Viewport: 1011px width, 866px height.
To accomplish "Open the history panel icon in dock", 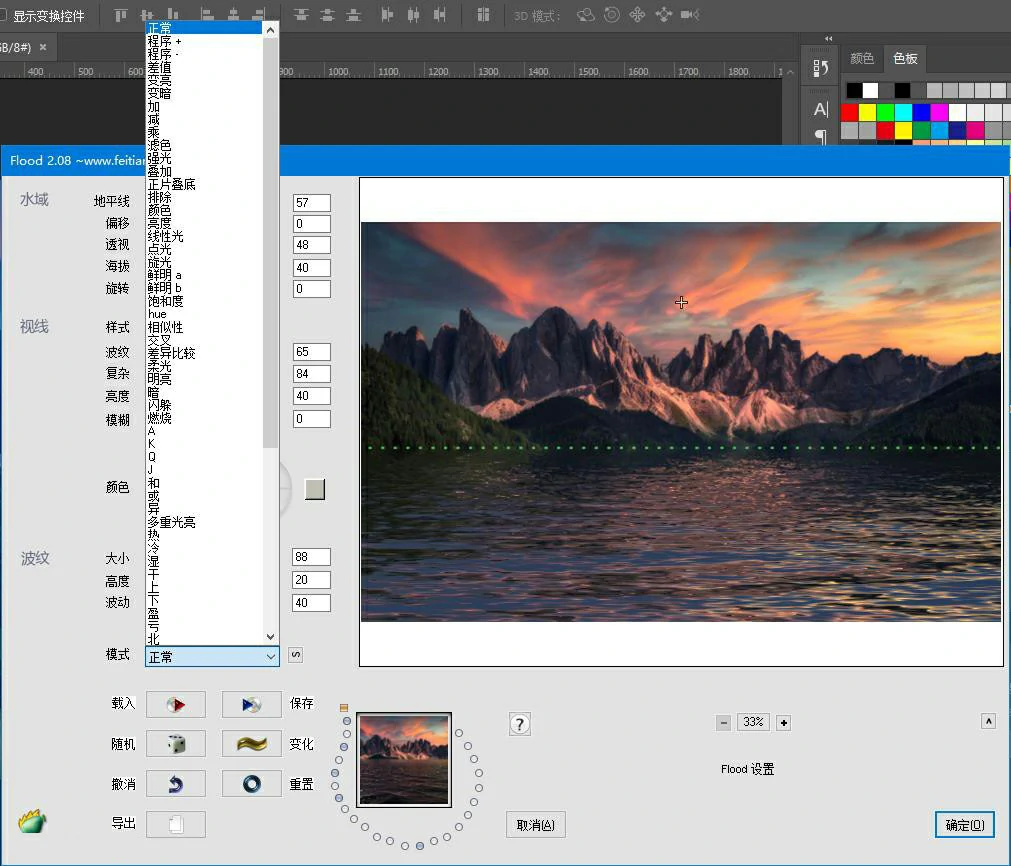I will click(x=820, y=68).
